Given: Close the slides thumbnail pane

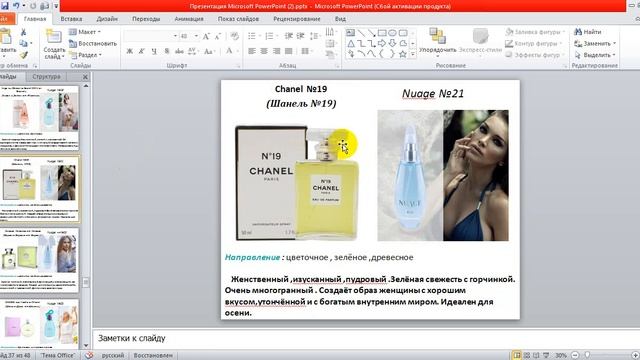Looking at the screenshot, I should 85,77.
